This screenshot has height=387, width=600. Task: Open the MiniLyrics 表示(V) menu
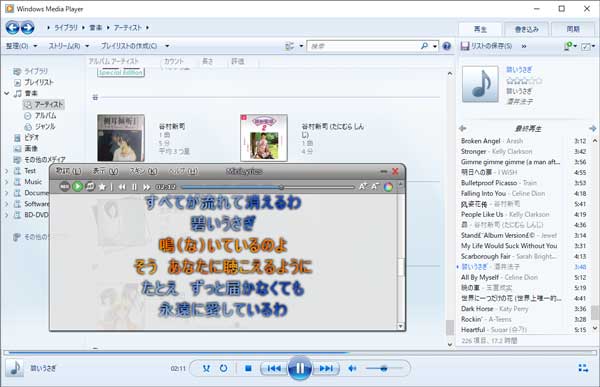pyautogui.click(x=105, y=171)
